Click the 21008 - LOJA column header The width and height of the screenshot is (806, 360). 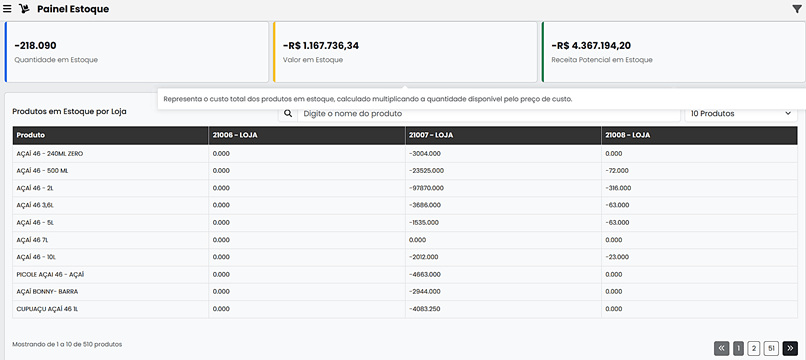[x=700, y=135]
